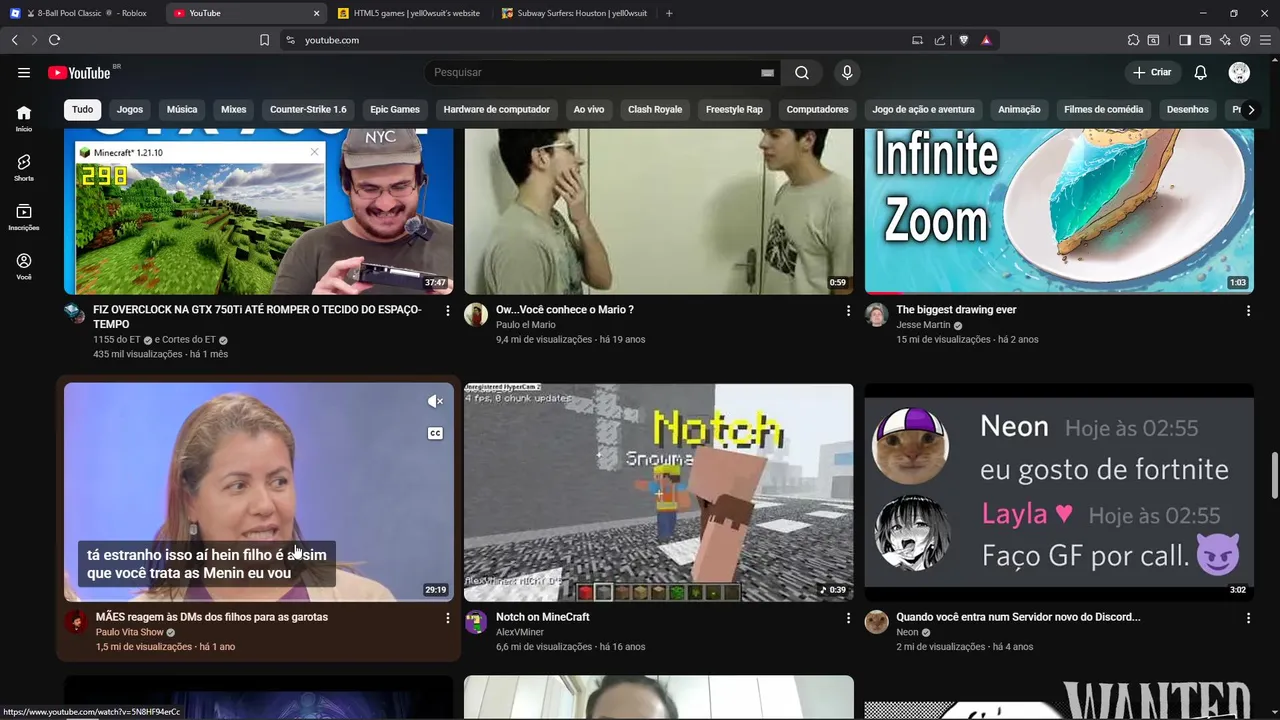Close the YouTube browser tab
Image resolution: width=1280 pixels, height=720 pixels.
tap(317, 13)
